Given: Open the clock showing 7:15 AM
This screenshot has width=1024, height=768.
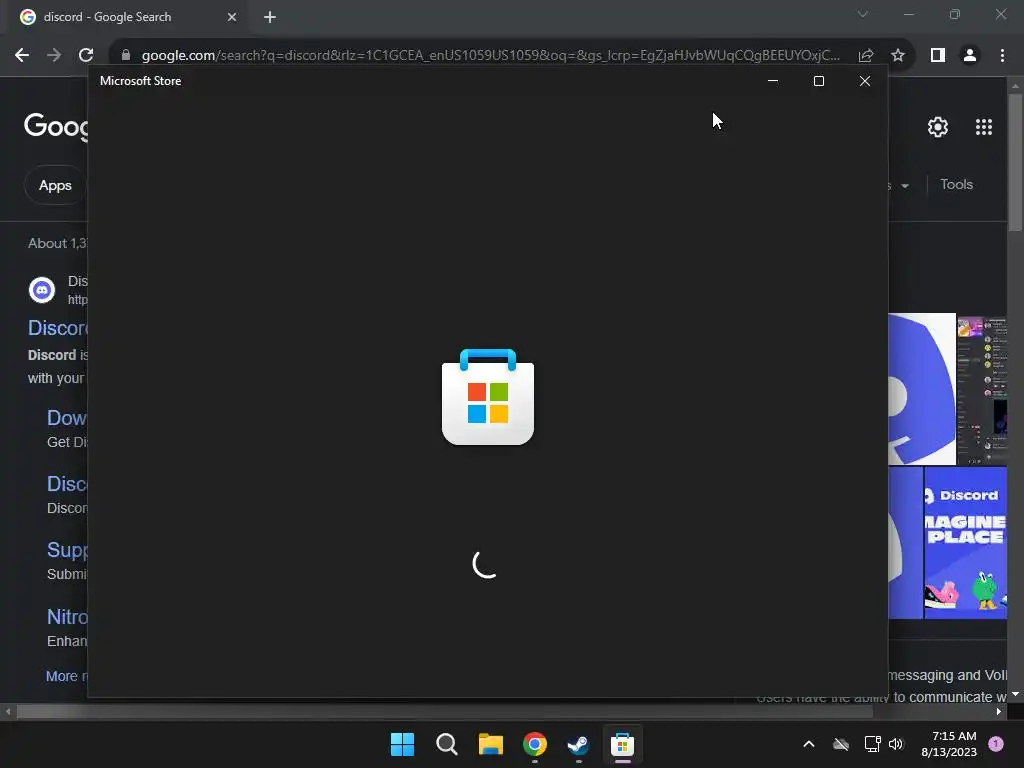Looking at the screenshot, I should 950,744.
